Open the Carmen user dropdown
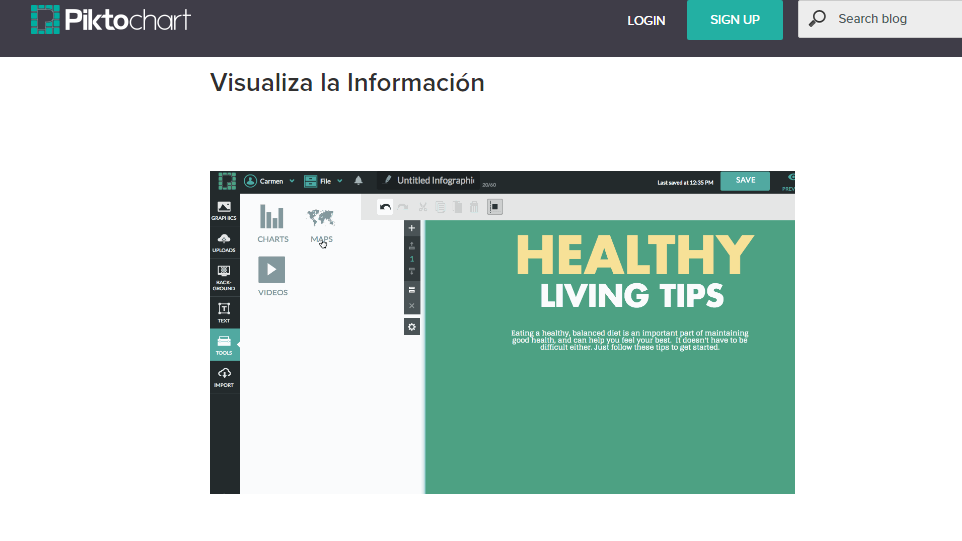Image resolution: width=962 pixels, height=541 pixels. [269, 181]
